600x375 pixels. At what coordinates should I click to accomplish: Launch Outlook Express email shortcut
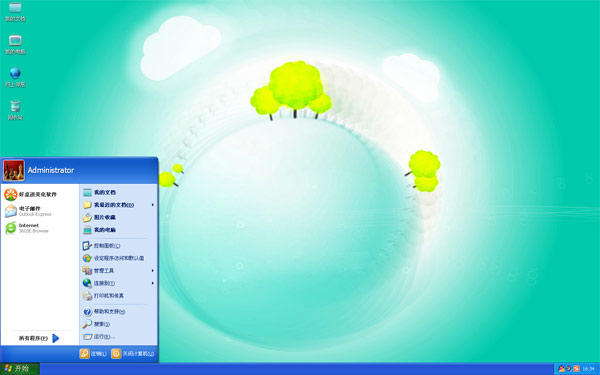click(11, 211)
